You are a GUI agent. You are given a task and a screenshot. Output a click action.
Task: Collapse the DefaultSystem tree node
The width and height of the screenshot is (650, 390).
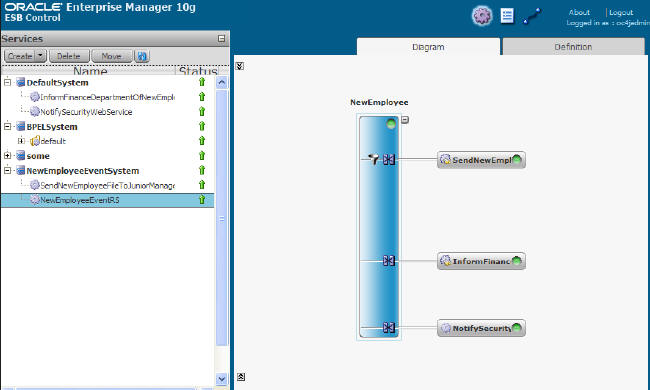tap(7, 82)
